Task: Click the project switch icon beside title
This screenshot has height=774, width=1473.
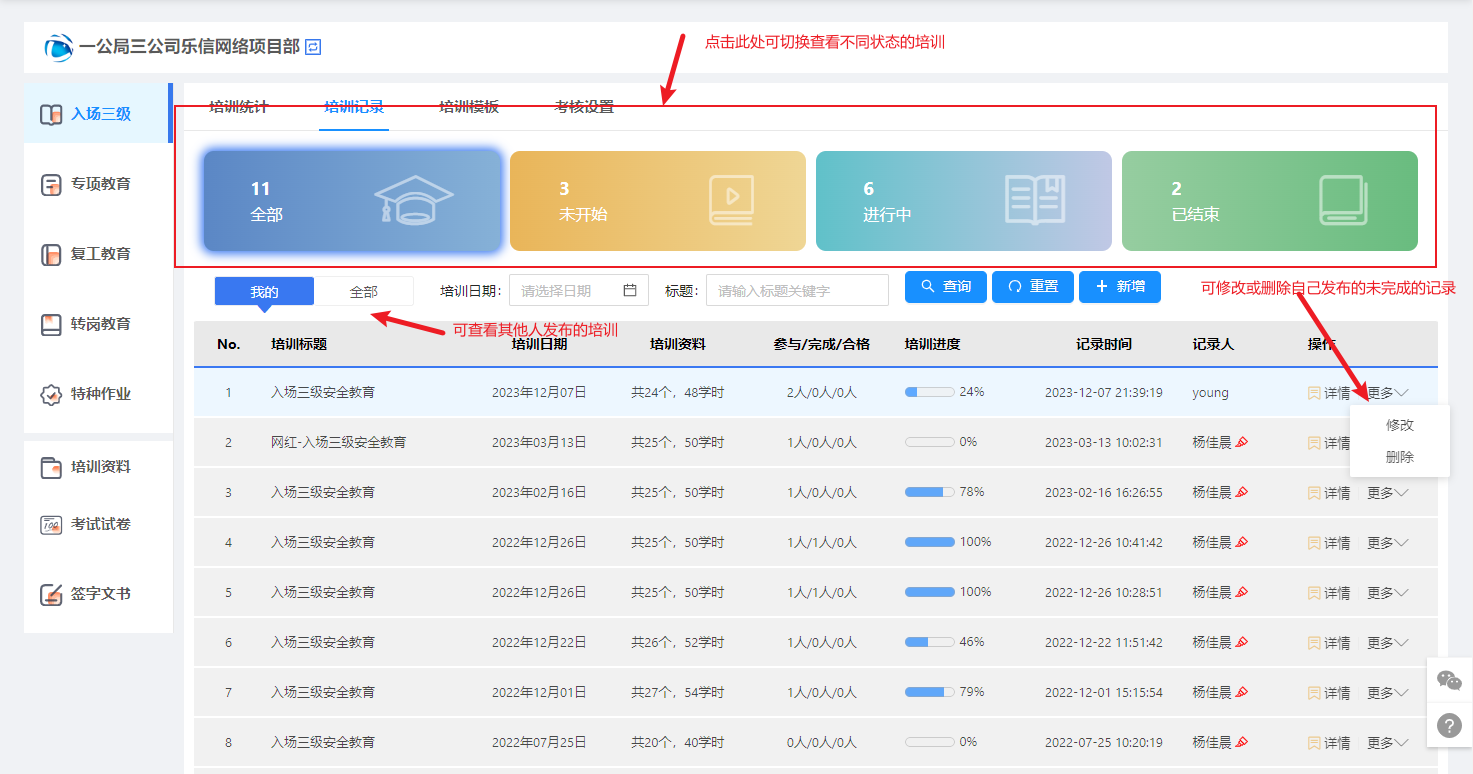Action: [313, 47]
